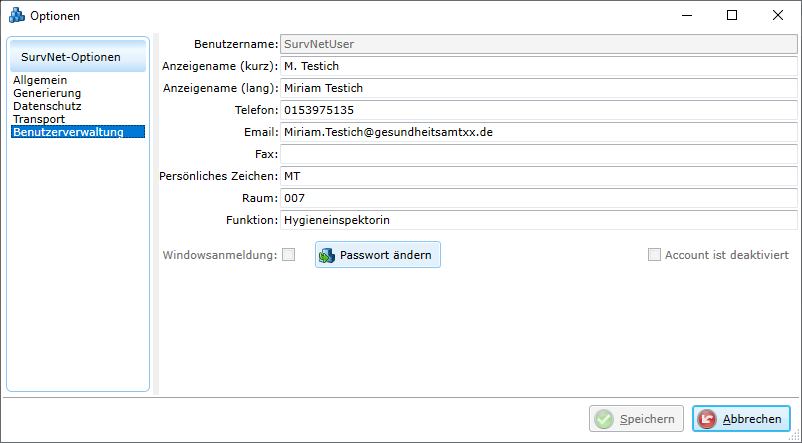Click the SurvNet-Optionen panel header
The image size is (802, 443).
[x=77, y=57]
